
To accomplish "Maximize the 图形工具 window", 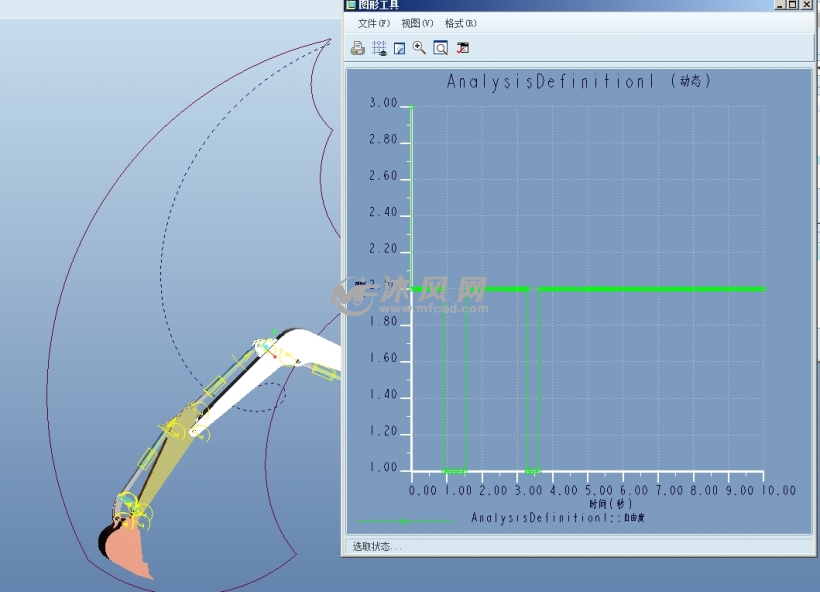I will click(793, 4).
